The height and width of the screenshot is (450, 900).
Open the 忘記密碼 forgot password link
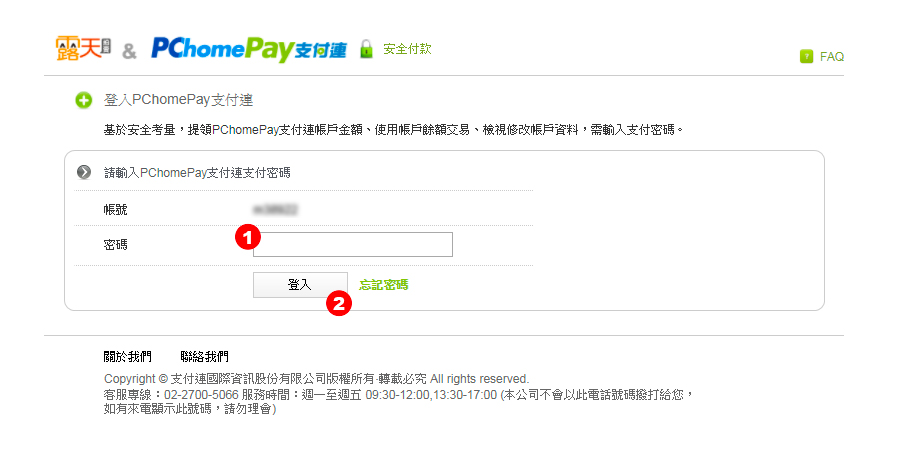pos(383,285)
